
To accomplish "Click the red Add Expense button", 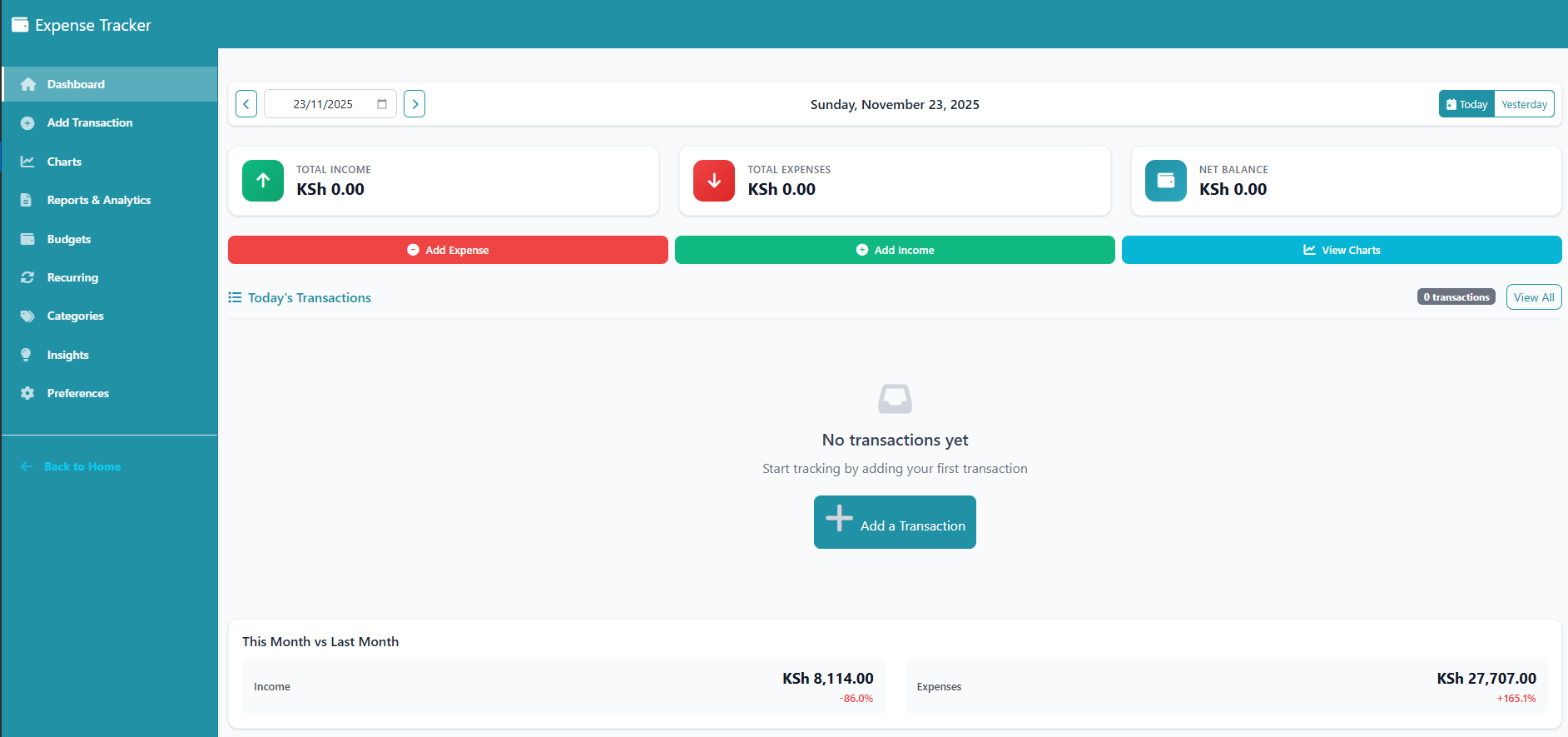I will tap(448, 250).
